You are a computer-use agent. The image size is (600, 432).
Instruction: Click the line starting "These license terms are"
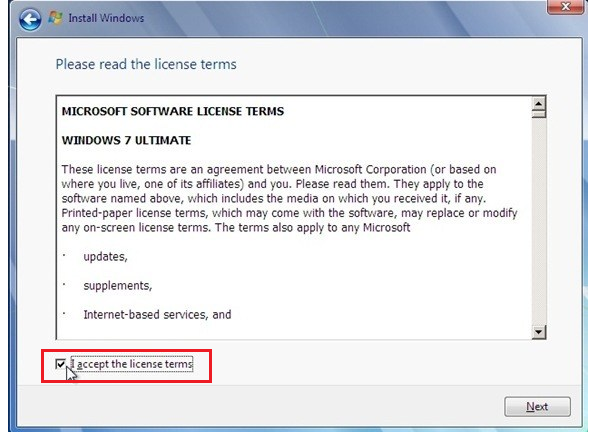pos(278,169)
